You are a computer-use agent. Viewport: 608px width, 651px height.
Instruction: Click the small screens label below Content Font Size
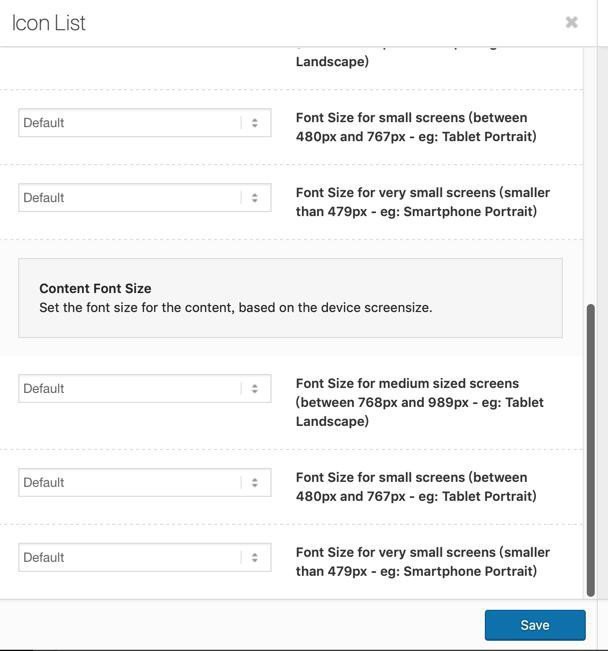point(416,487)
